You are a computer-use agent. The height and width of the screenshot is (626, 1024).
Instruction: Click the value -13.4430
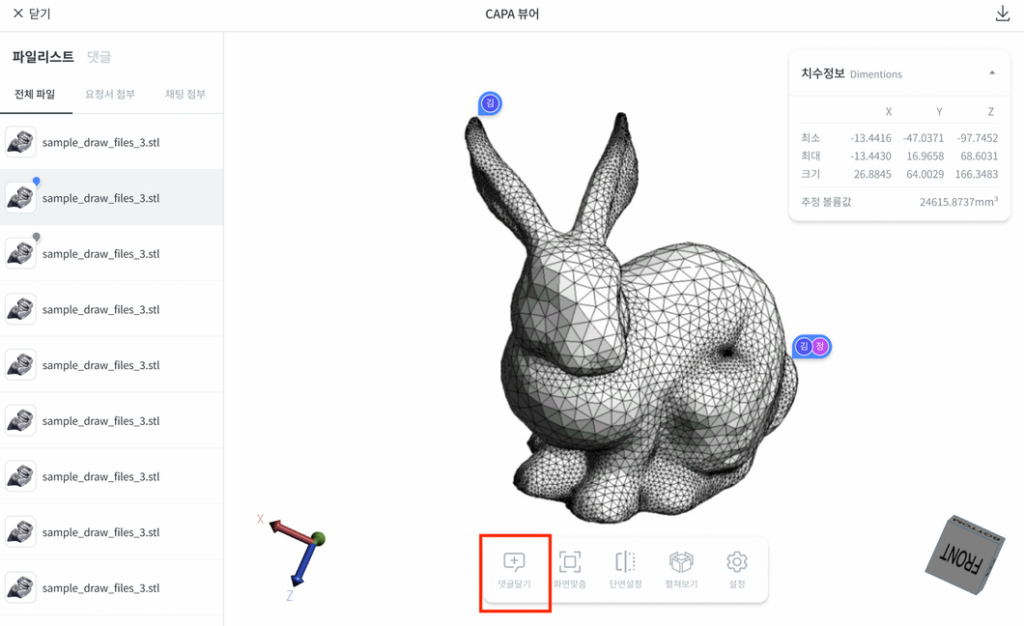click(x=871, y=156)
